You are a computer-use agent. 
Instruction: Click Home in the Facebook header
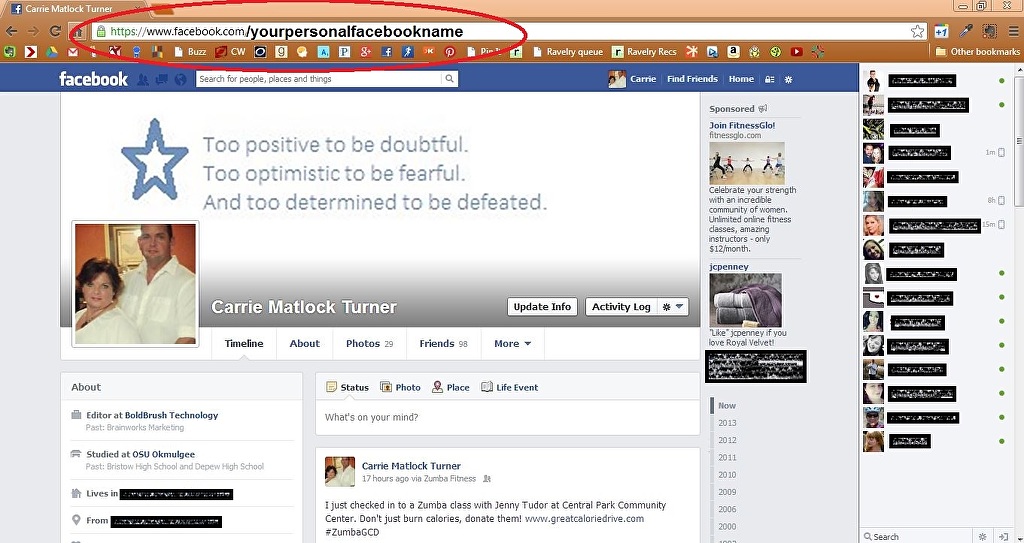click(x=741, y=79)
